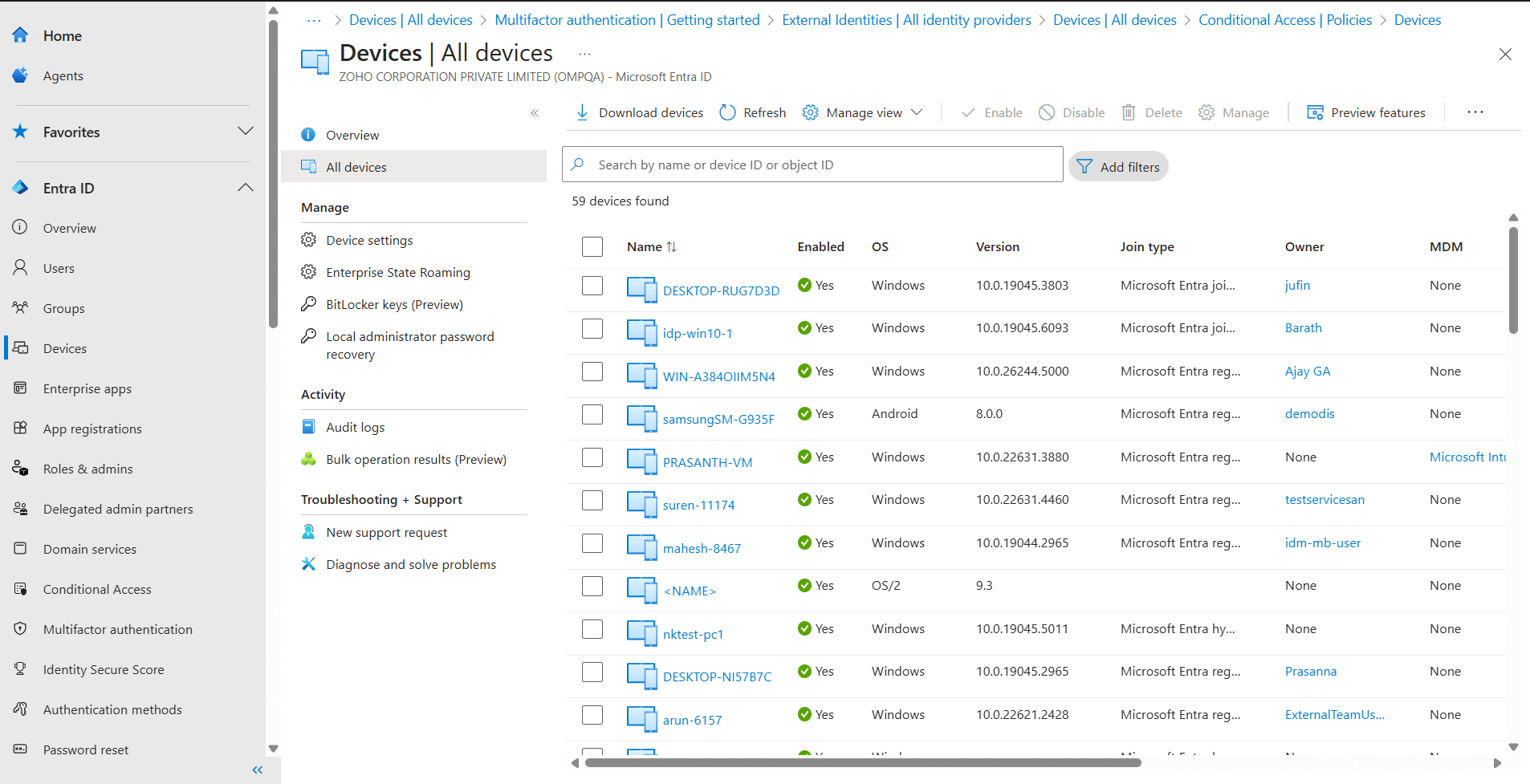Open Preview features from the toolbar
The height and width of the screenshot is (784, 1530).
tap(1366, 112)
